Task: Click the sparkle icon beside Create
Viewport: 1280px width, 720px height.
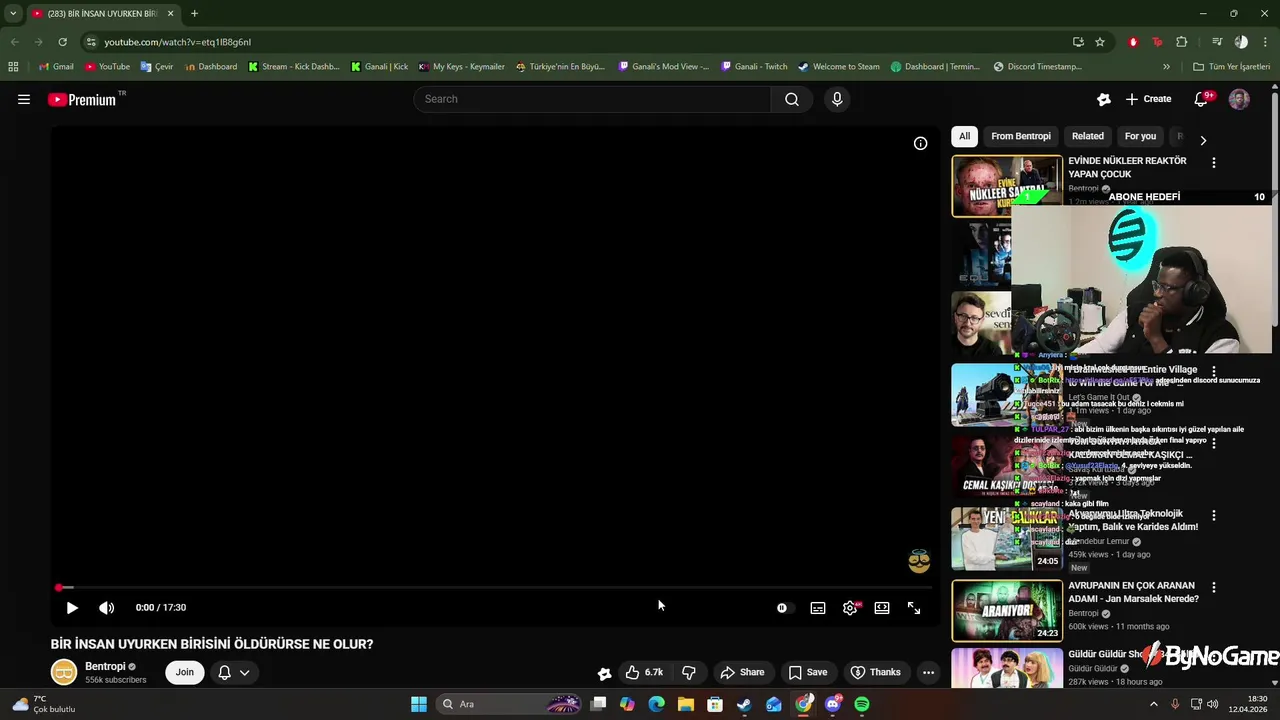Action: click(1104, 99)
